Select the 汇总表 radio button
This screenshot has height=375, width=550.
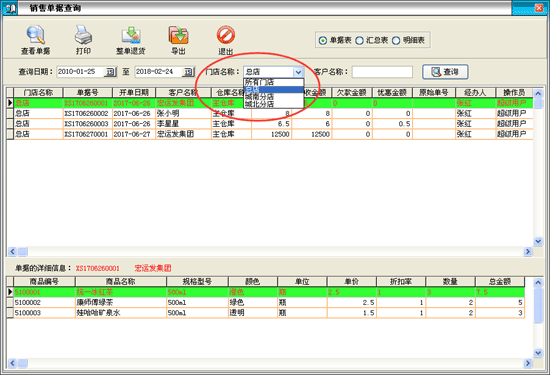click(x=359, y=41)
